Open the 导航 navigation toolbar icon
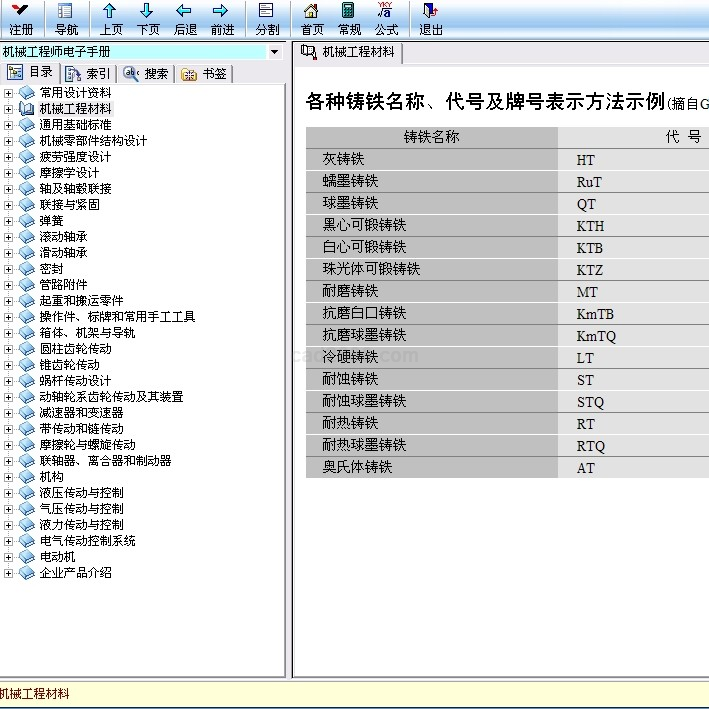 66,18
